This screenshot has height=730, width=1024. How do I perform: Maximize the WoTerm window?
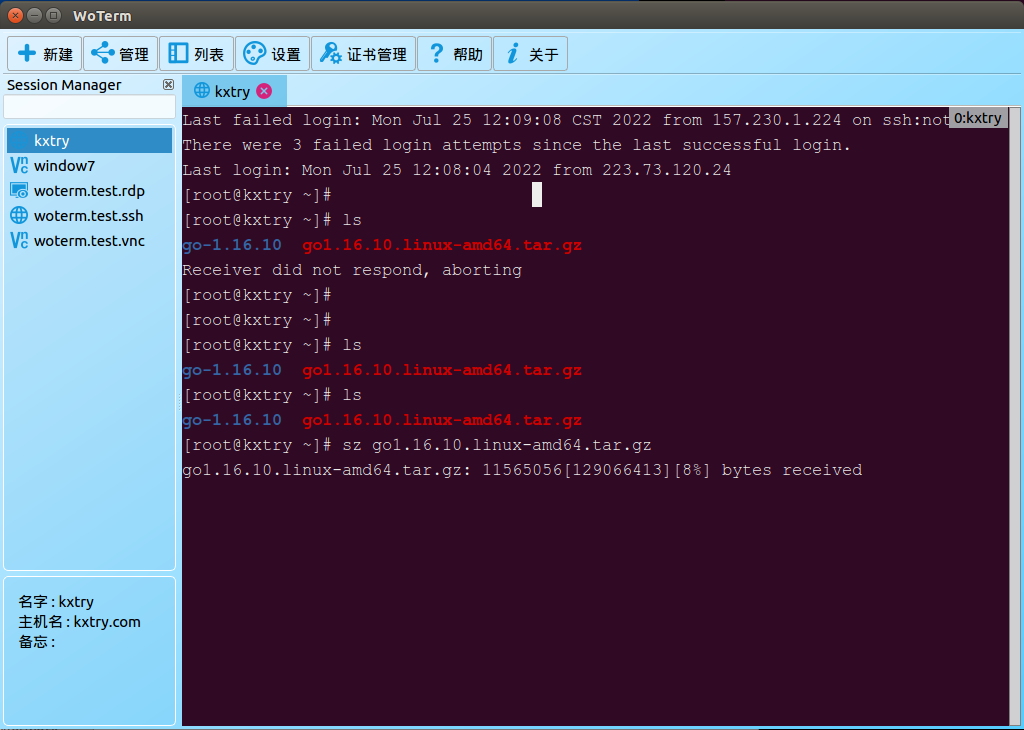[x=54, y=14]
